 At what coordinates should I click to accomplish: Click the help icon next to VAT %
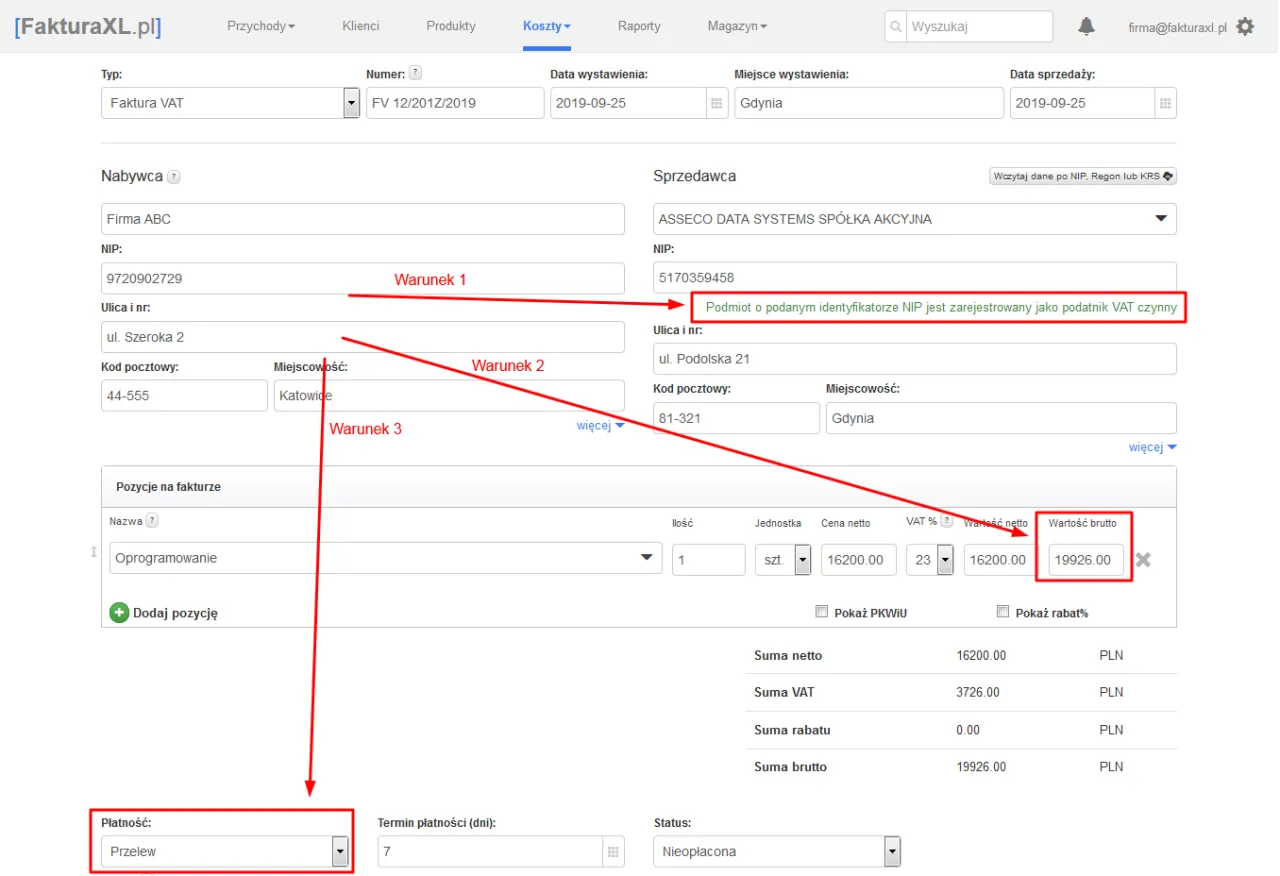[946, 521]
